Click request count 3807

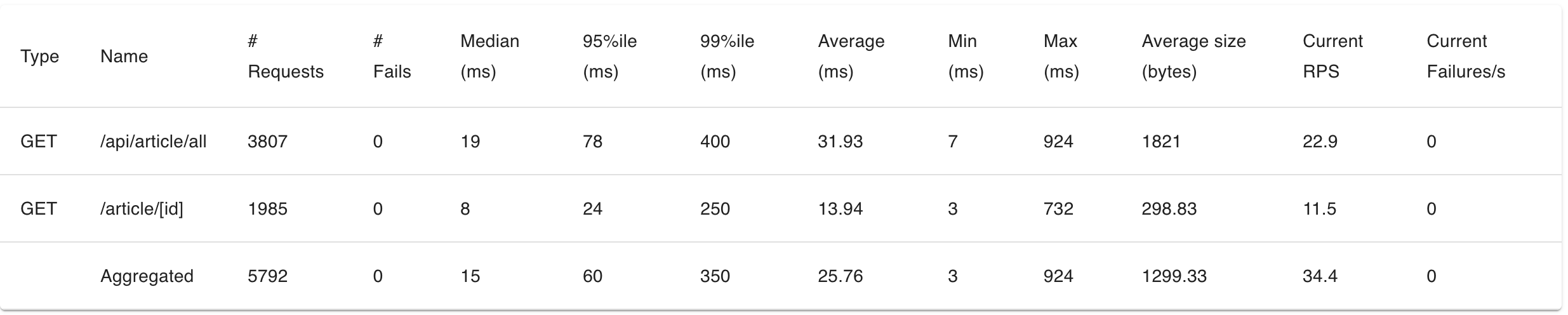[267, 141]
